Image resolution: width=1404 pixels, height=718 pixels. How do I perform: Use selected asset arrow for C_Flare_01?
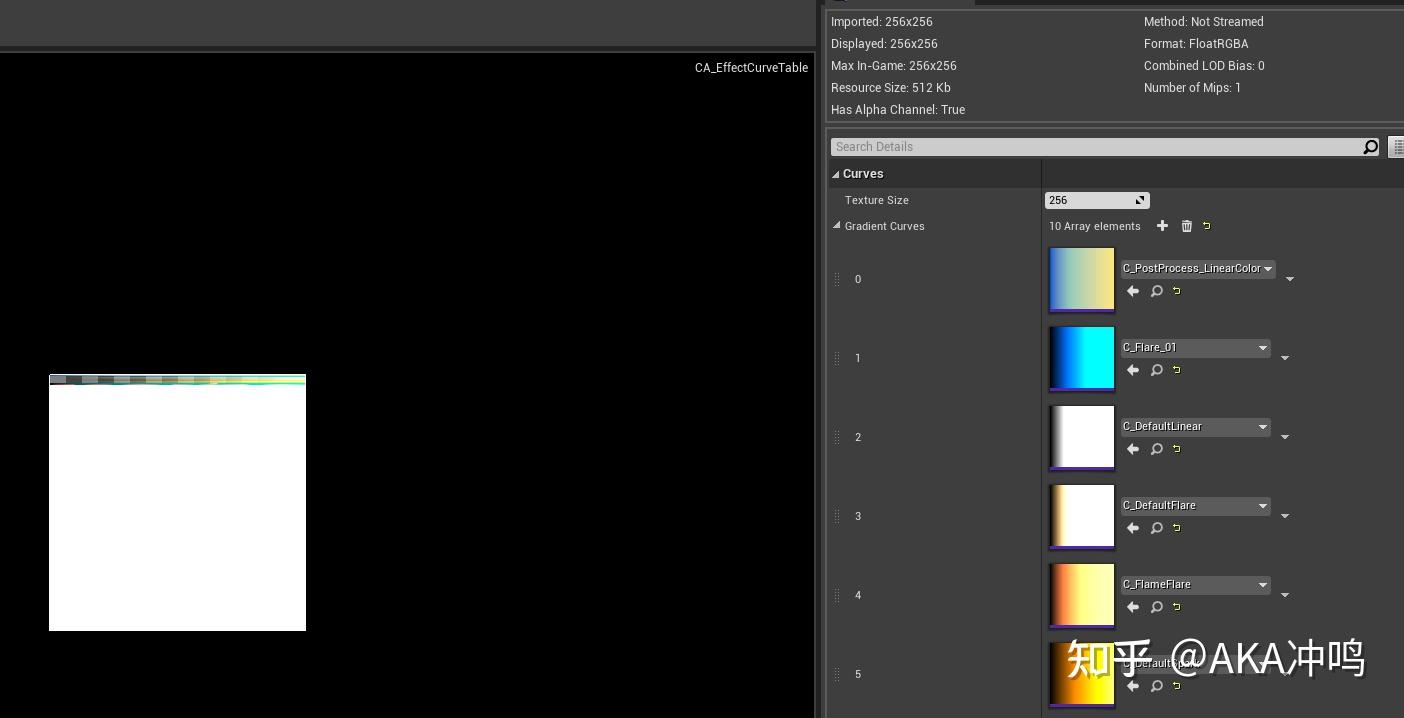click(1132, 370)
